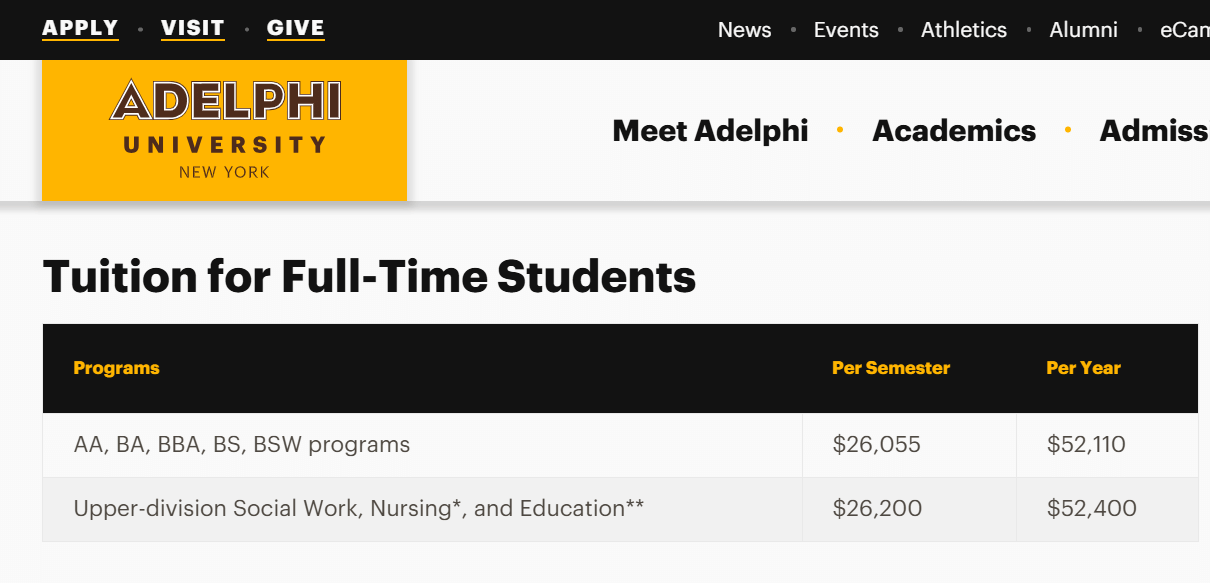Open the News page

(744, 30)
